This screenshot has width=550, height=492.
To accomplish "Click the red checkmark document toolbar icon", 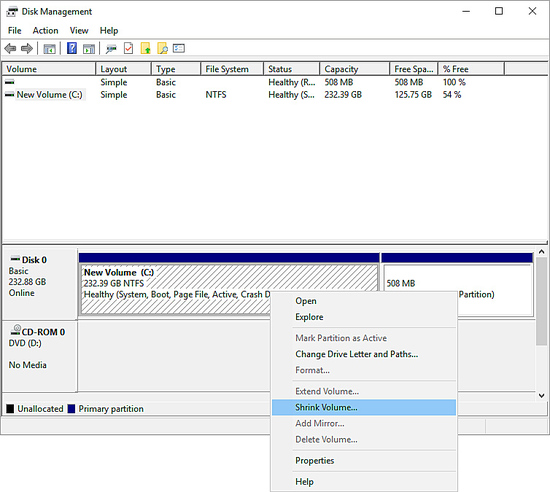I will (x=128, y=48).
